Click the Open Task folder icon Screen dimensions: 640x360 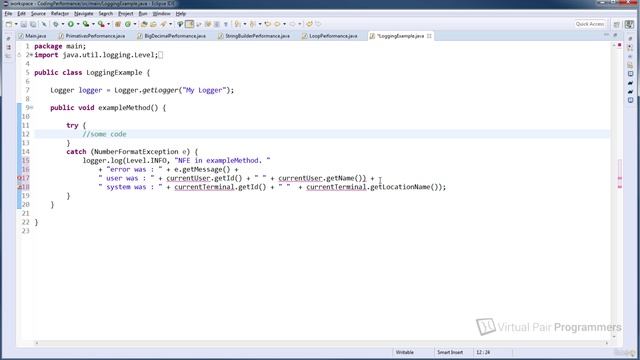tap(153, 24)
